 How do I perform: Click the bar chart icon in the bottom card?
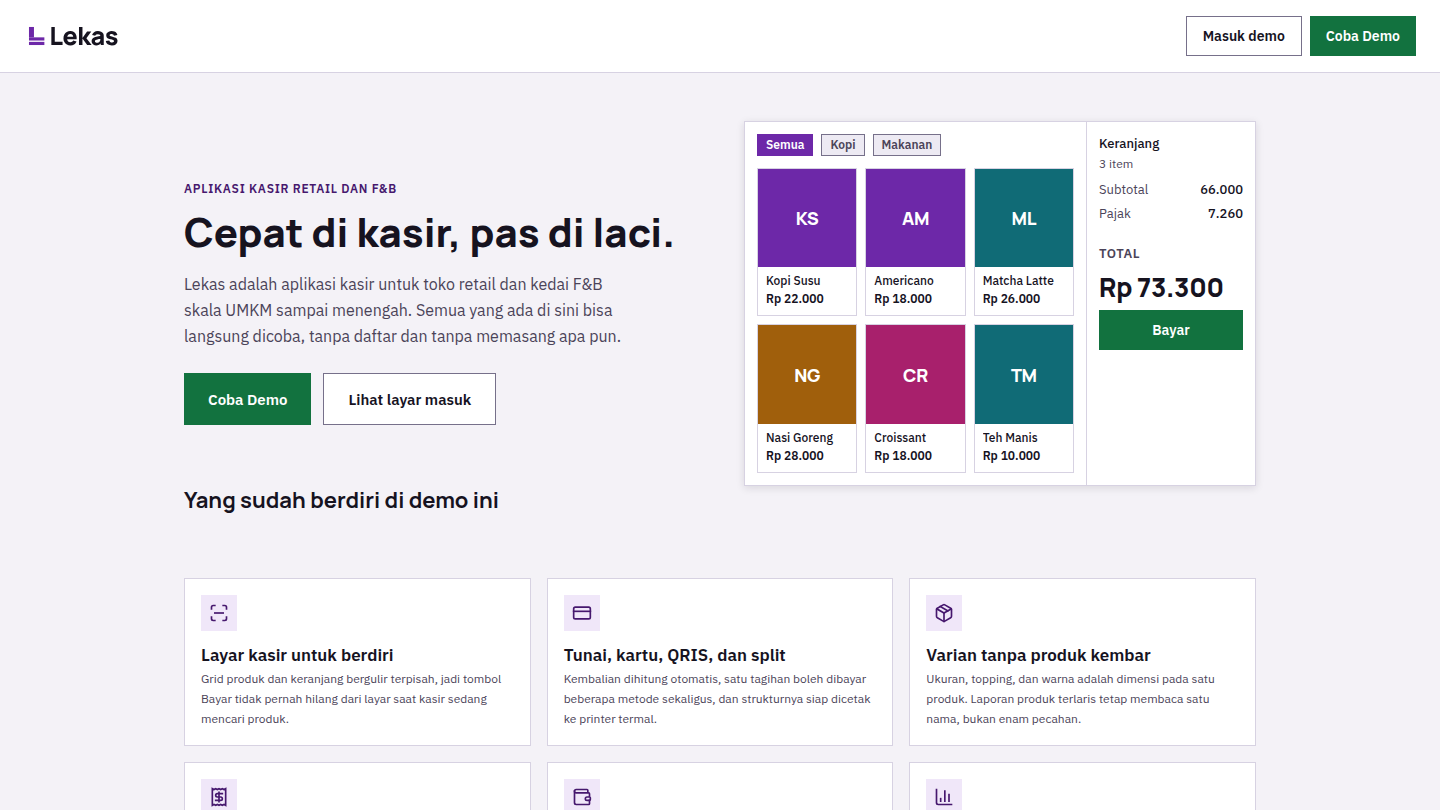coord(944,796)
